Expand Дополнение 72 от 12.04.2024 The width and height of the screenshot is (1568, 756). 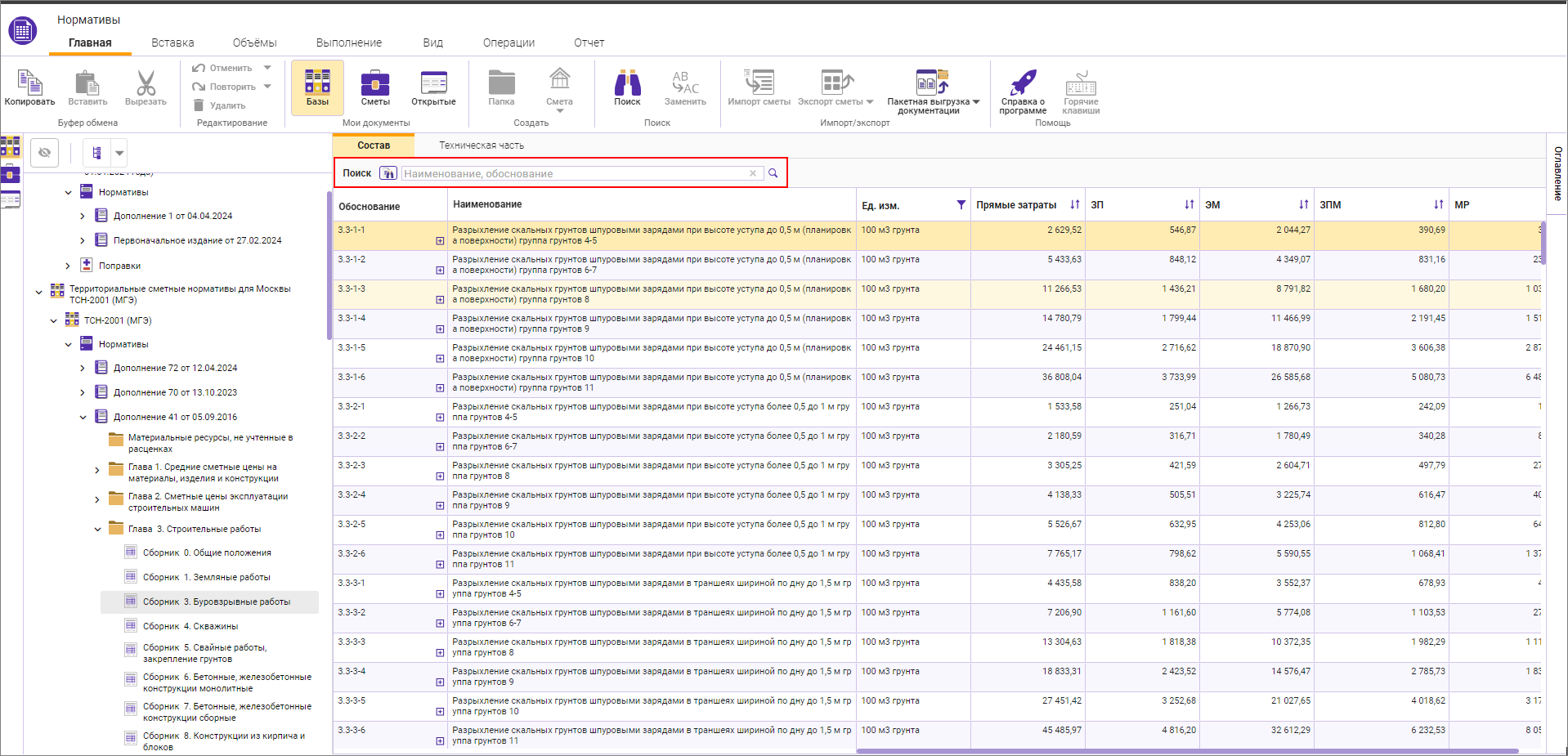pos(83,369)
